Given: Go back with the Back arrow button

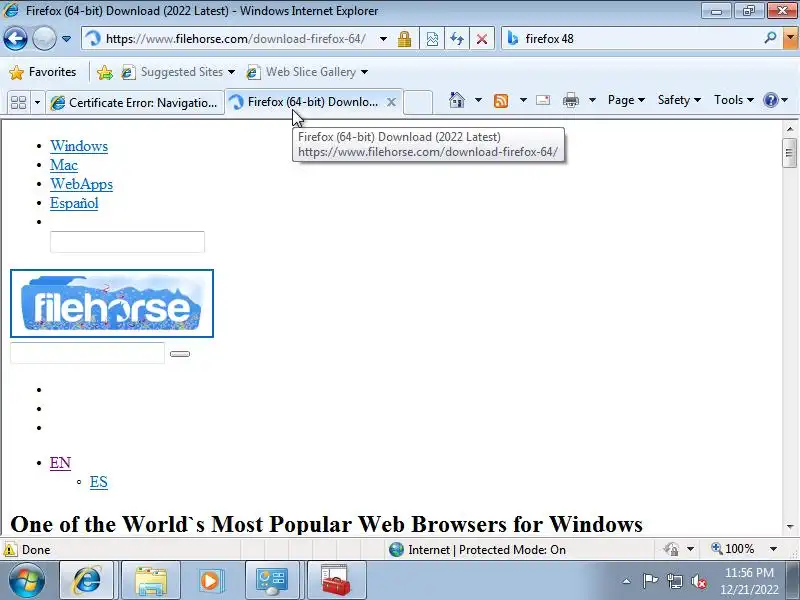Looking at the screenshot, I should (x=15, y=38).
